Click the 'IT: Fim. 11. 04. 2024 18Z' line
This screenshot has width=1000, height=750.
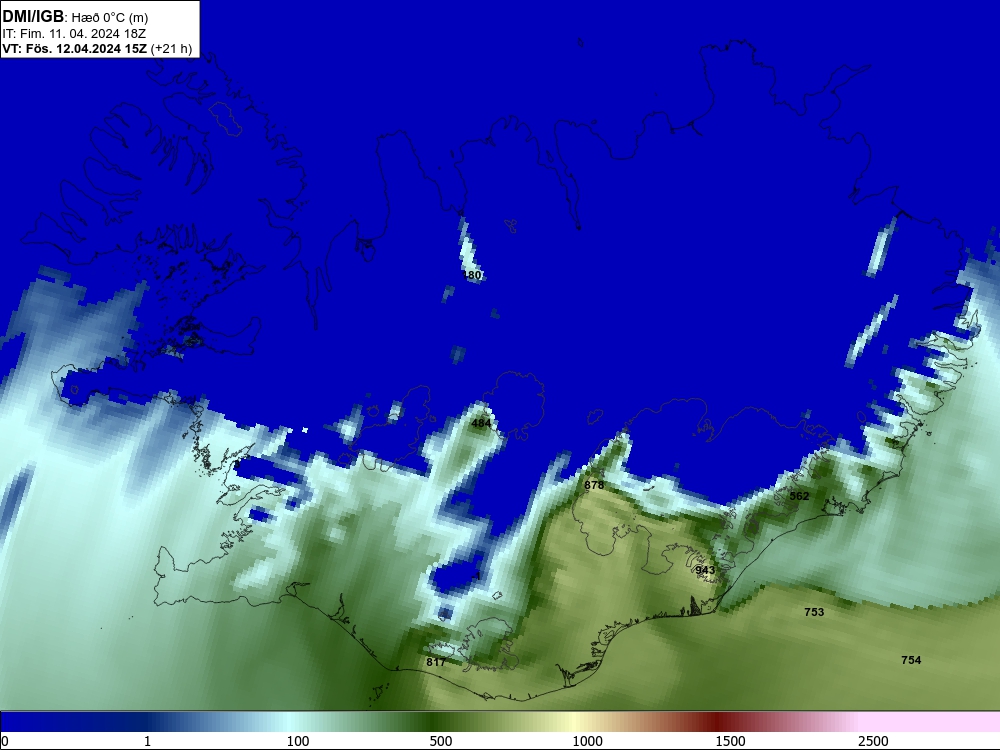pos(74,33)
